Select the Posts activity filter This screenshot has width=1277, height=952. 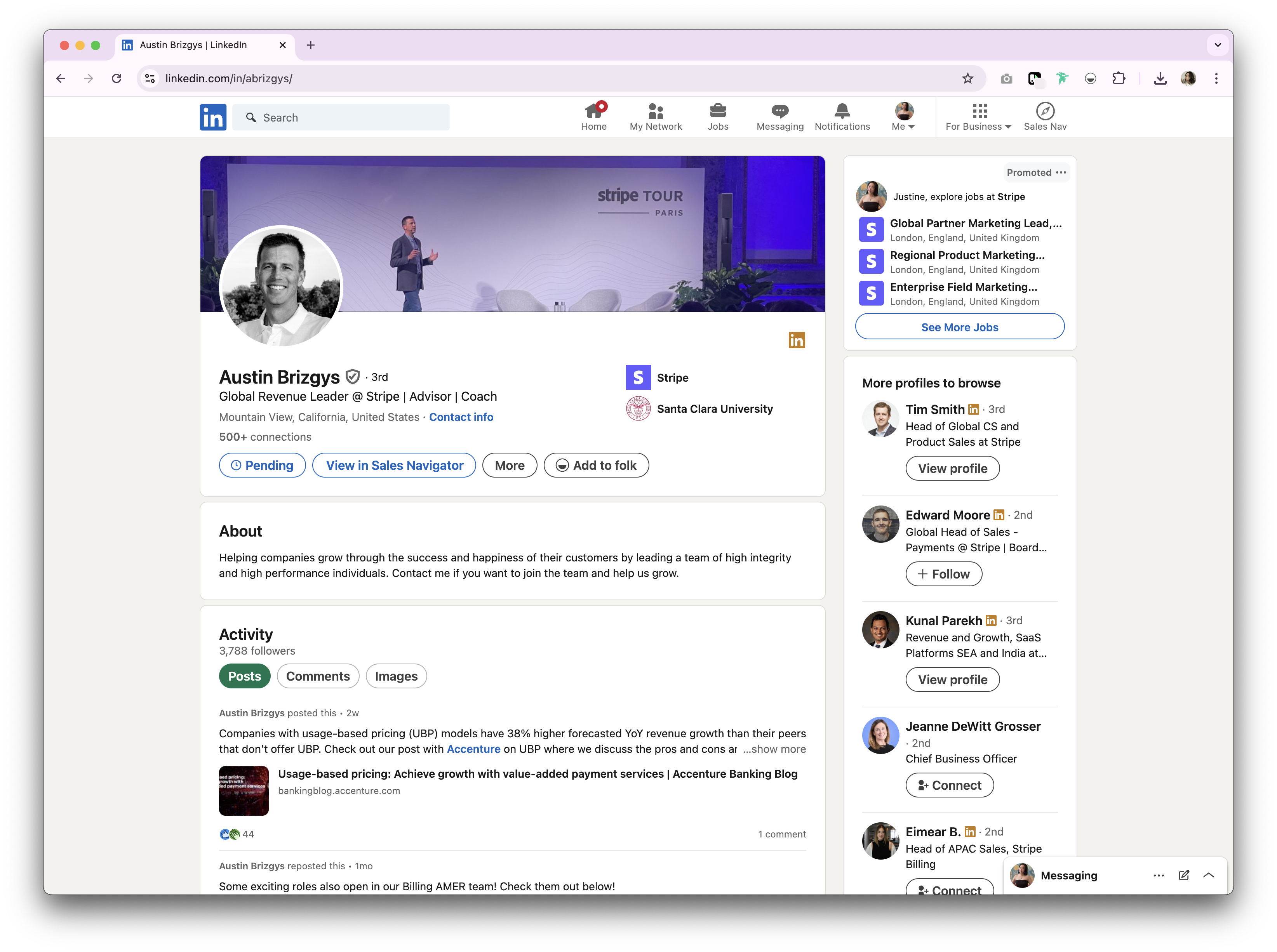244,676
